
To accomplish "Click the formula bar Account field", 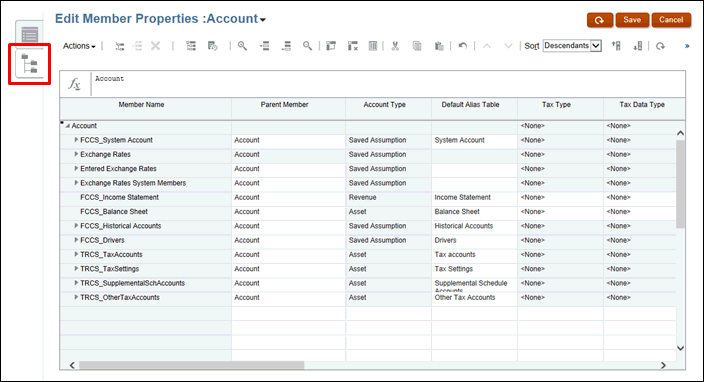I will (388, 84).
